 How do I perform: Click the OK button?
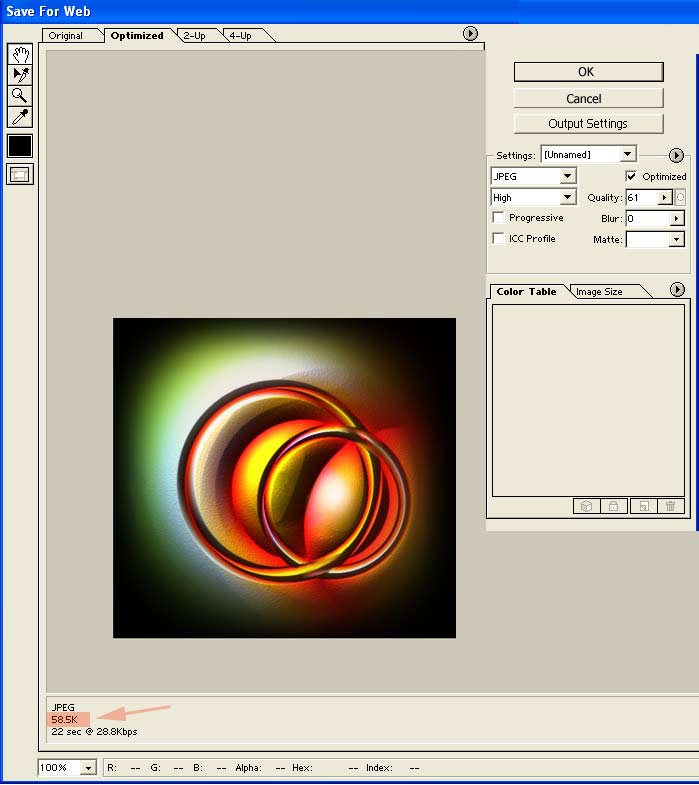(x=588, y=72)
